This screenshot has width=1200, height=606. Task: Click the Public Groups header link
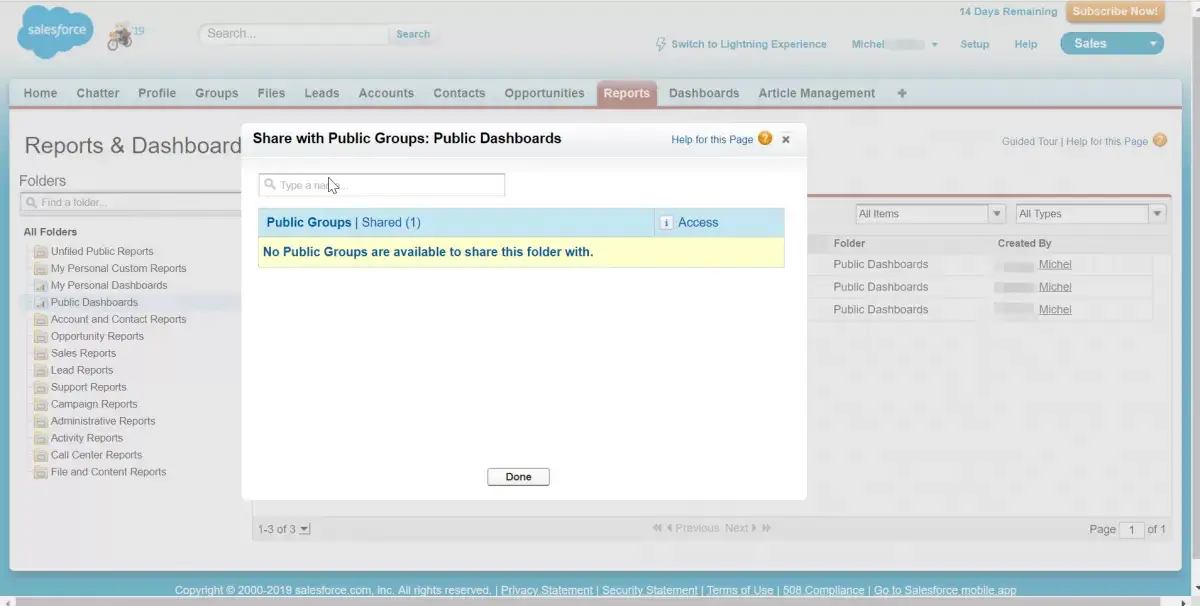click(309, 222)
